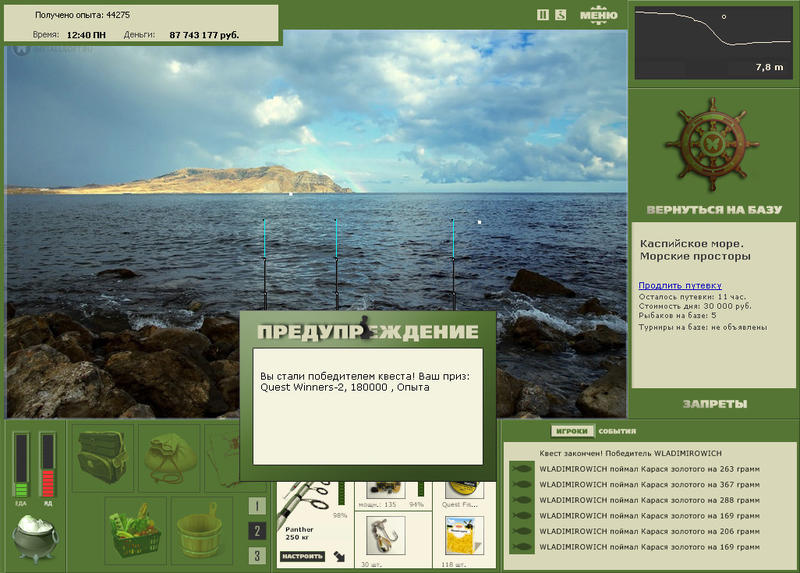The image size is (800, 573).
Task: Select the yellow bait pack 118 шт.
Action: (x=463, y=536)
